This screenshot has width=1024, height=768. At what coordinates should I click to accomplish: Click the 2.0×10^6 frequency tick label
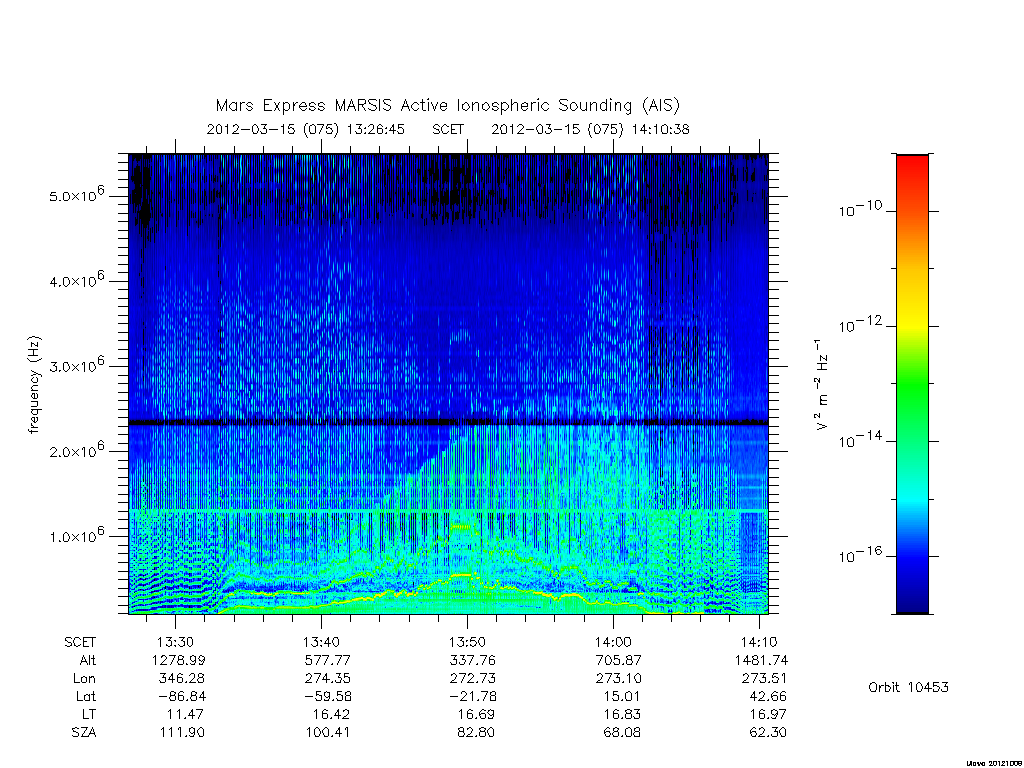(76, 450)
